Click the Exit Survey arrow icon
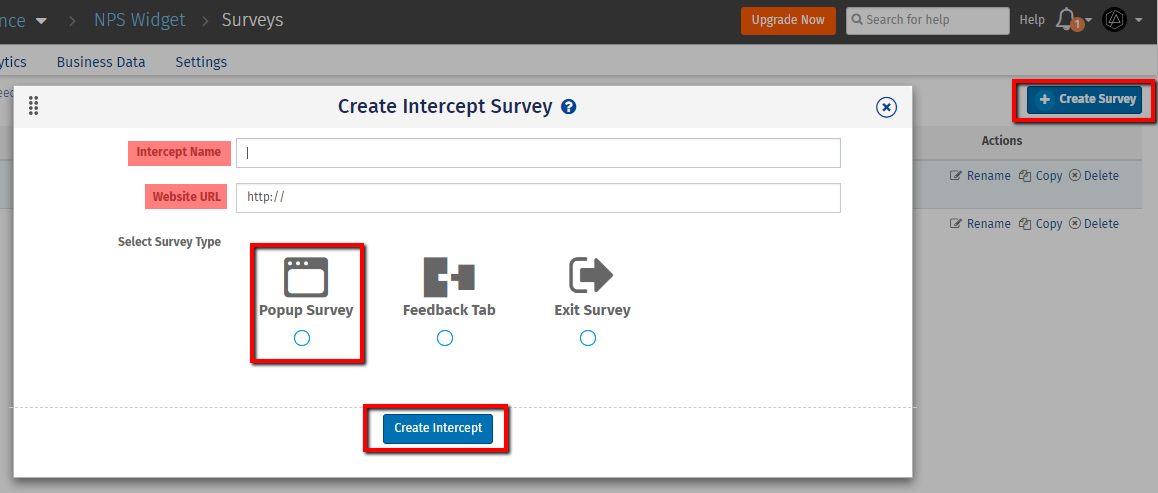The height and width of the screenshot is (493, 1158). click(x=591, y=274)
